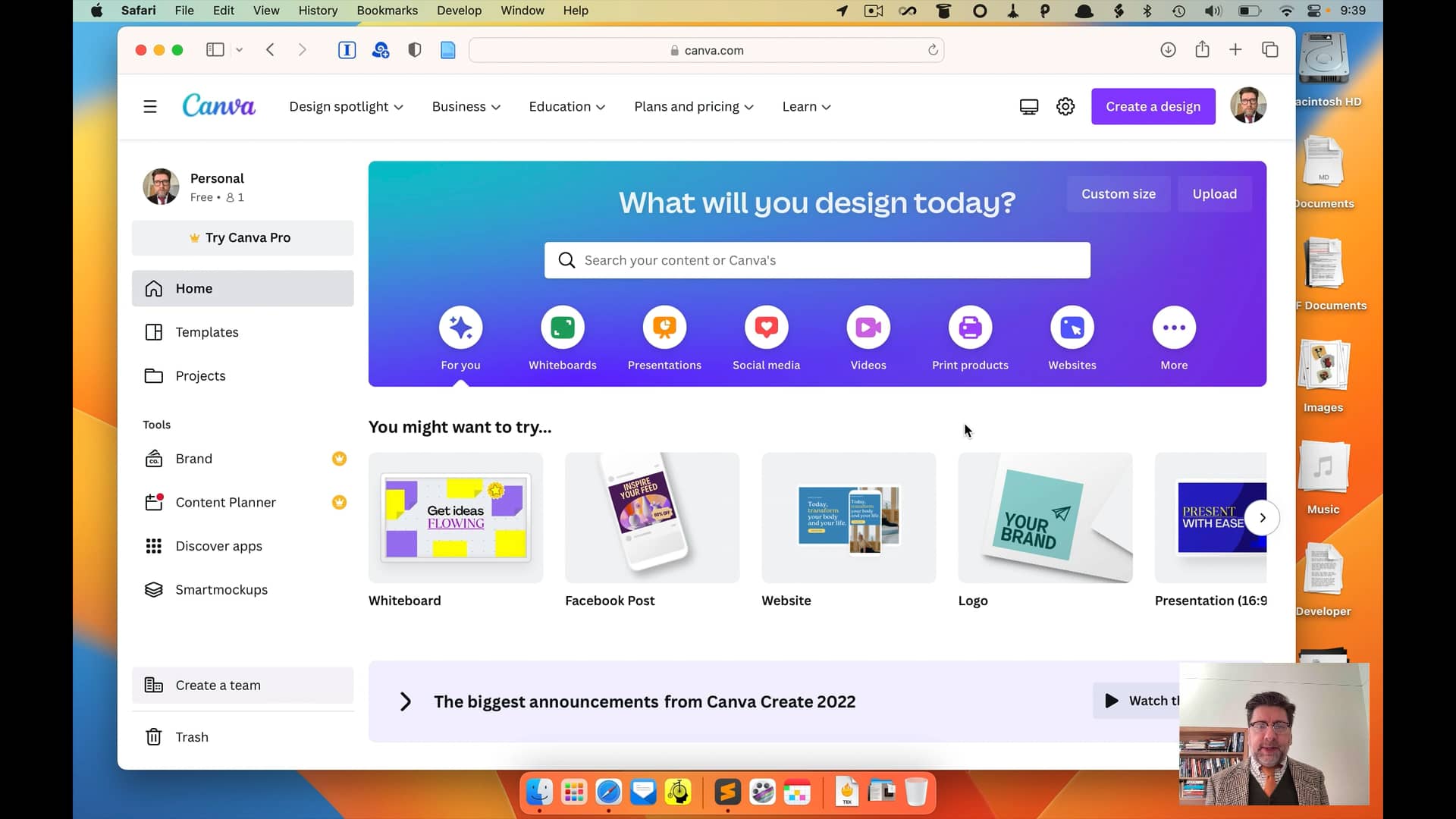Open Print products category icon

[x=971, y=327]
